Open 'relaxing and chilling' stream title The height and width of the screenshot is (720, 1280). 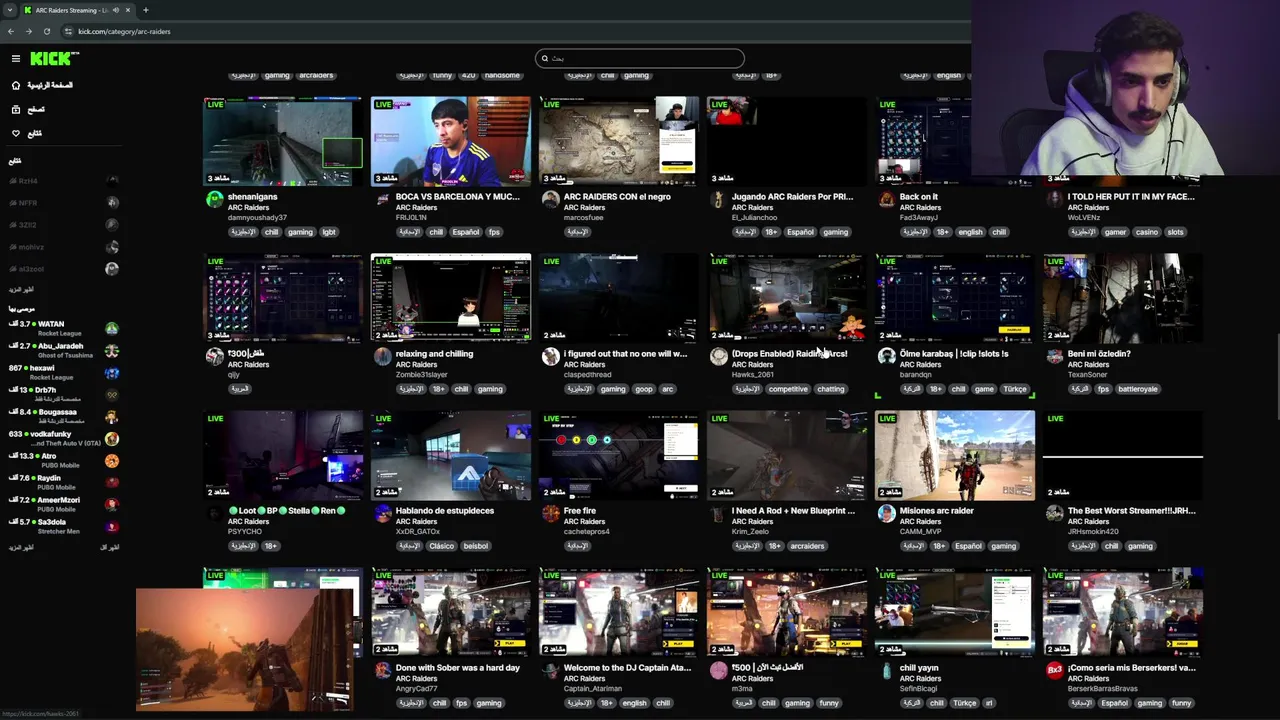(x=434, y=354)
